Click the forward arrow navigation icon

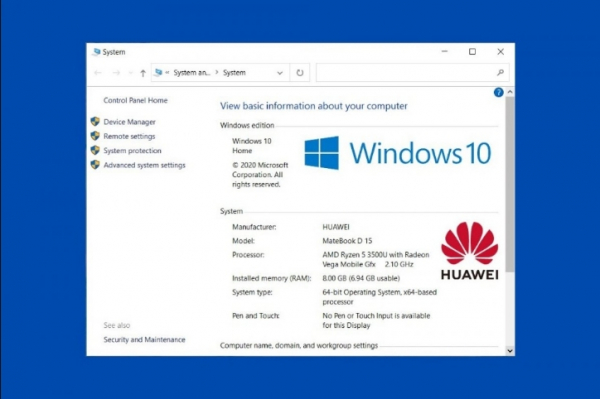116,73
